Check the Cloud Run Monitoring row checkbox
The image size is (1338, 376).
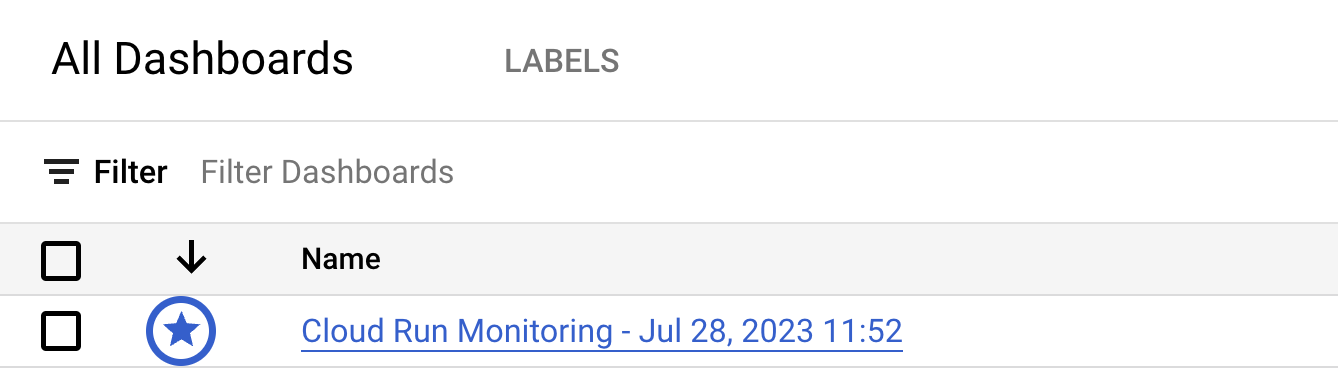61,331
